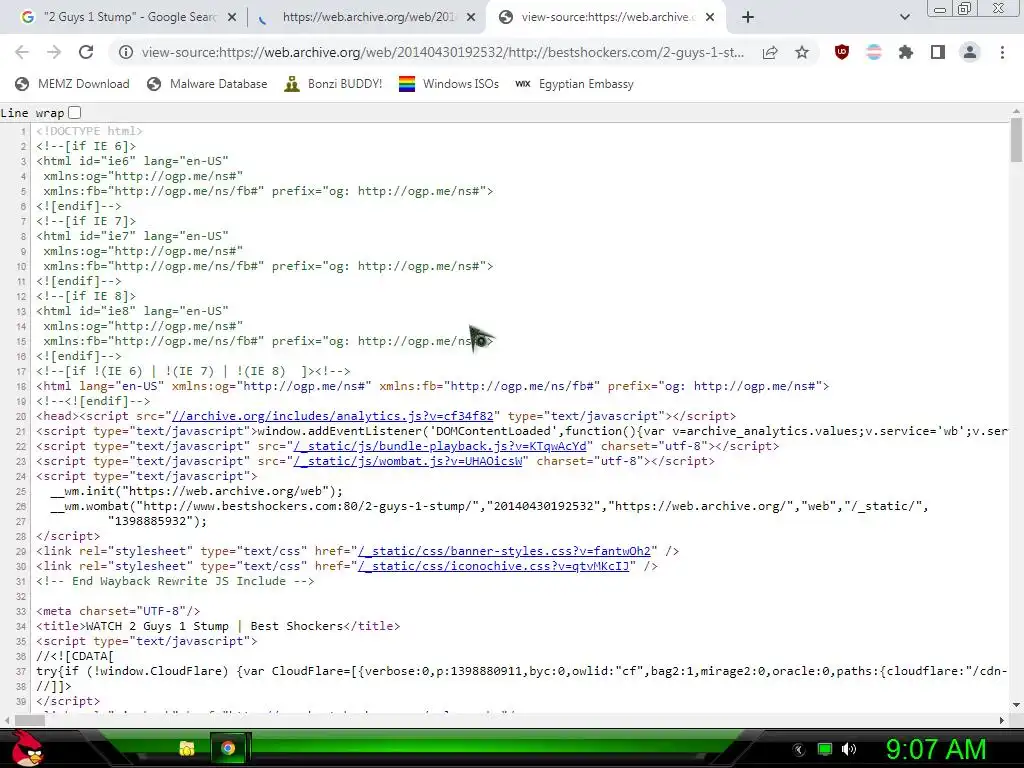
Task: Click the 9:07 AM taskbar clock
Action: click(x=936, y=750)
